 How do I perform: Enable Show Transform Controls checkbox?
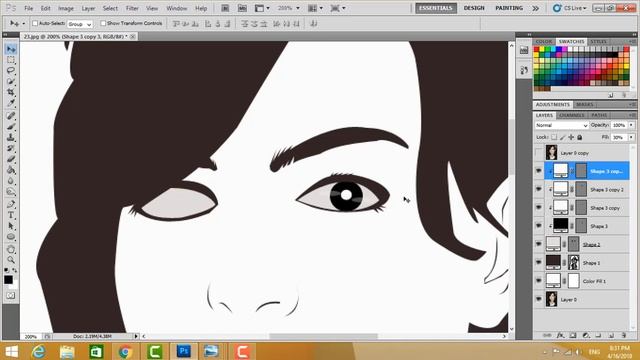click(x=103, y=23)
